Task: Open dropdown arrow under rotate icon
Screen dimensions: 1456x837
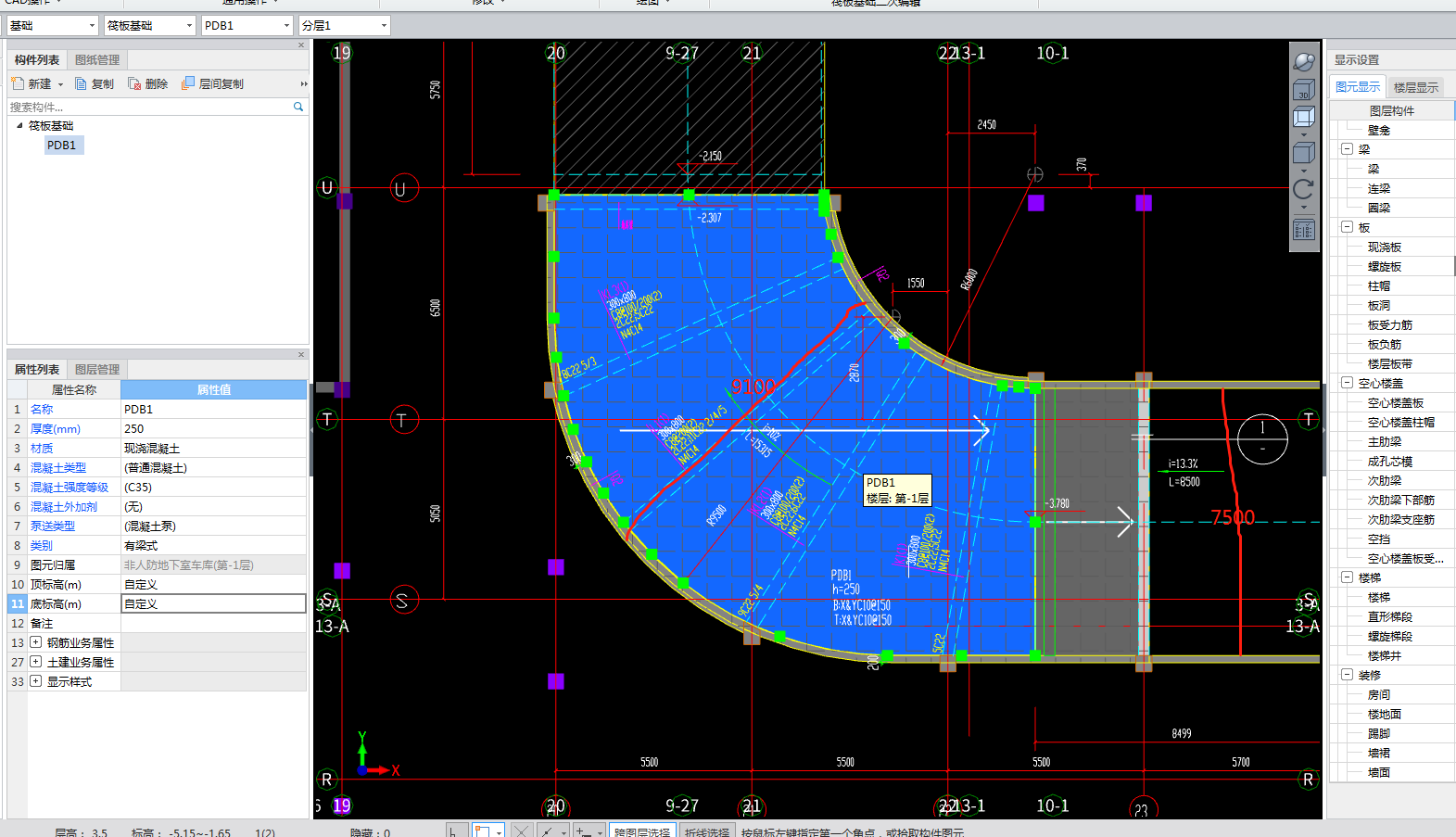Action: coord(1304,207)
